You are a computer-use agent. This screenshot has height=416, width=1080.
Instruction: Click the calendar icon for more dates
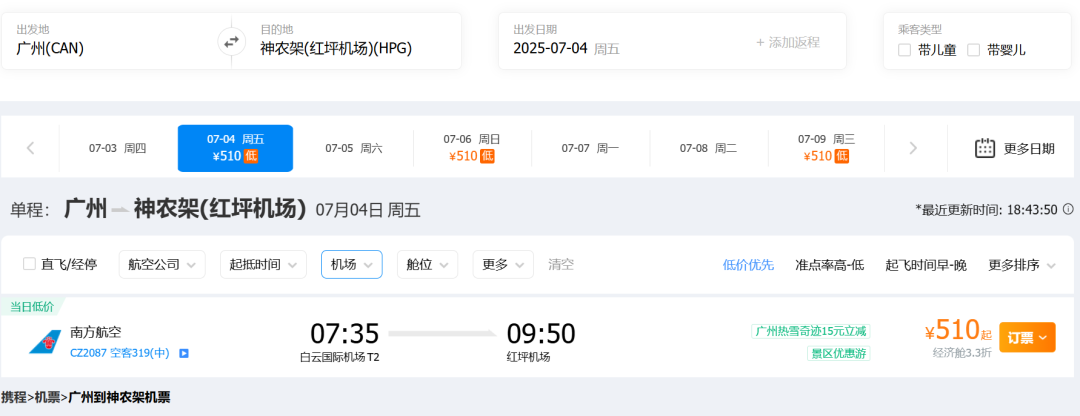(x=985, y=148)
